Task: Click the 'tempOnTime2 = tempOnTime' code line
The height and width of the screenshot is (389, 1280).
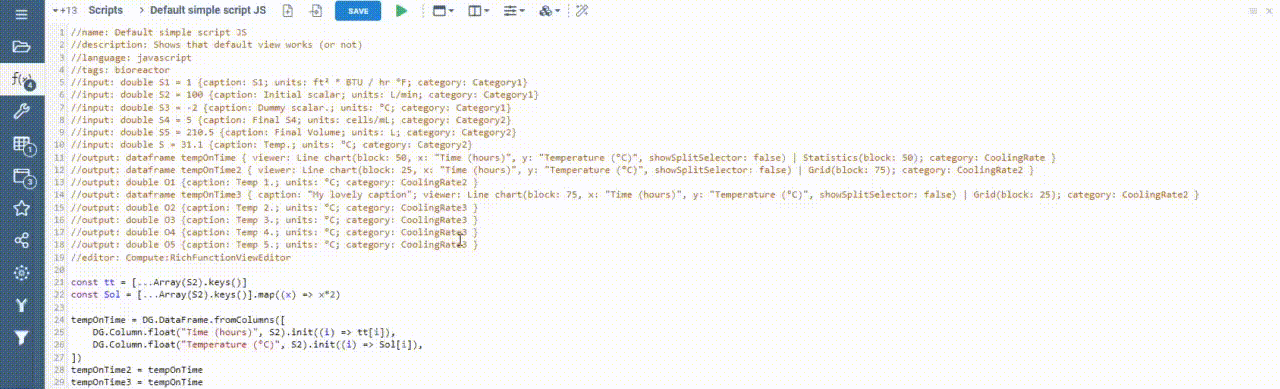Action: (136, 370)
